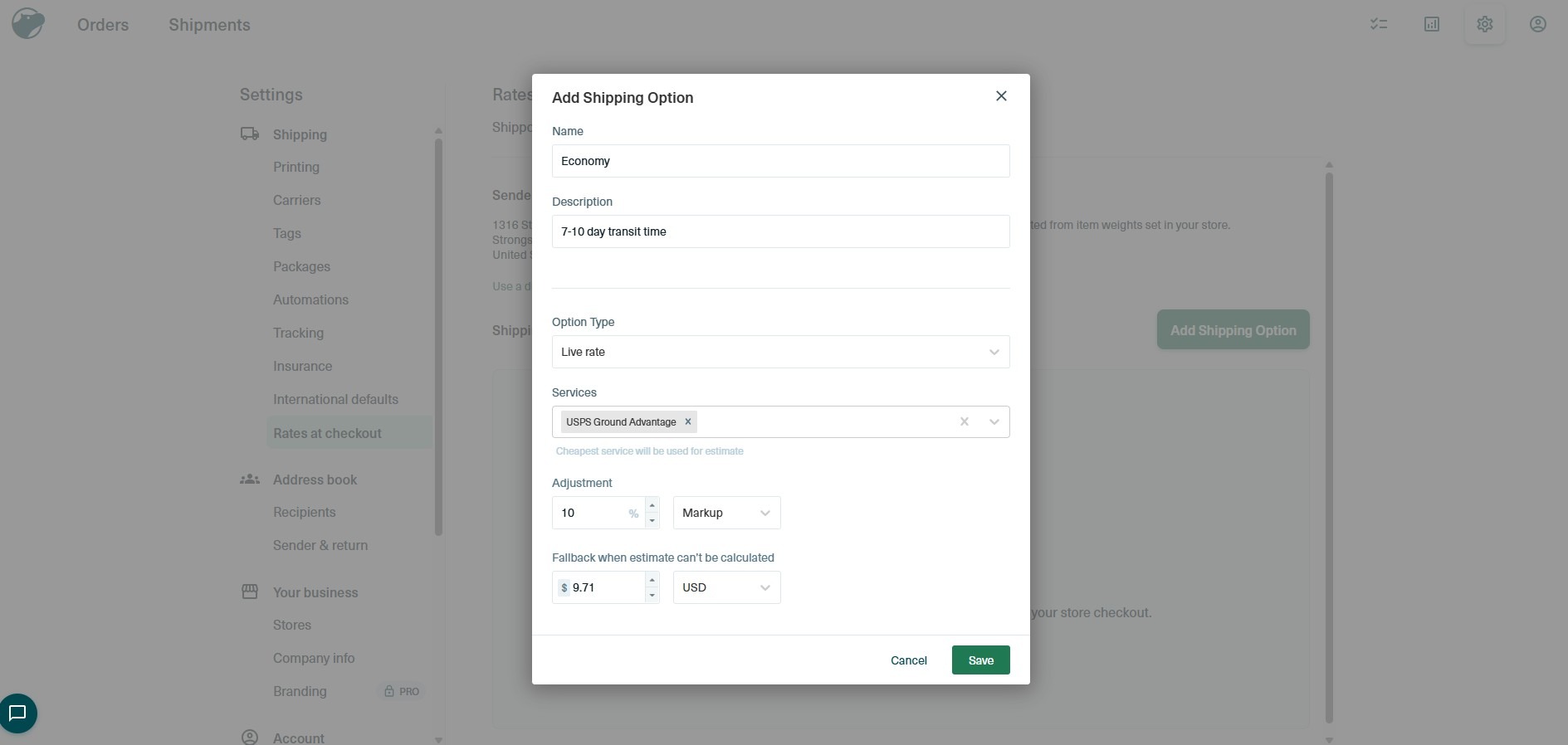Go to the Shipments tab
The width and height of the screenshot is (1568, 745).
tap(209, 25)
